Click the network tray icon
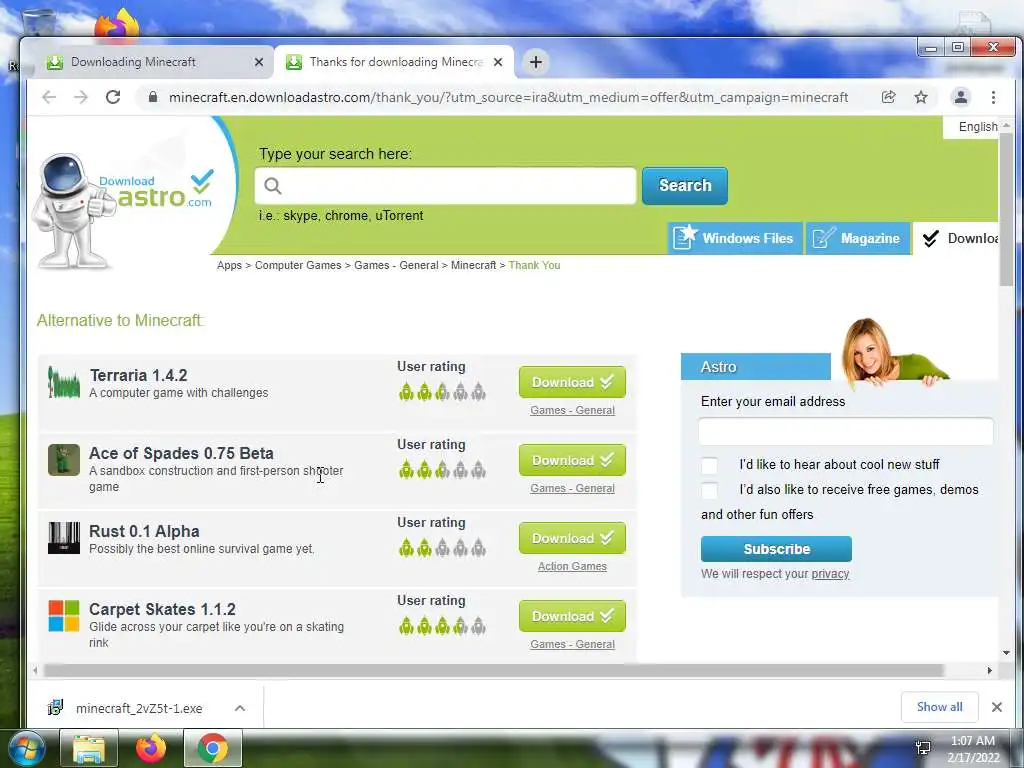Viewport: 1024px width, 768px height. 923,748
